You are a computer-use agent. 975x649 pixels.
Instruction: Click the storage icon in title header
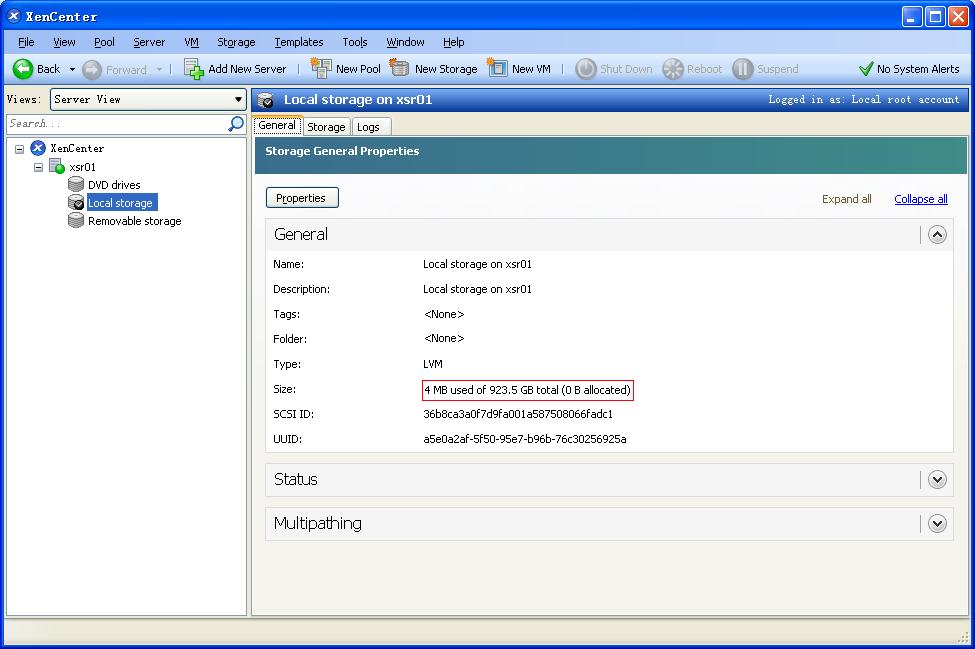coord(266,100)
